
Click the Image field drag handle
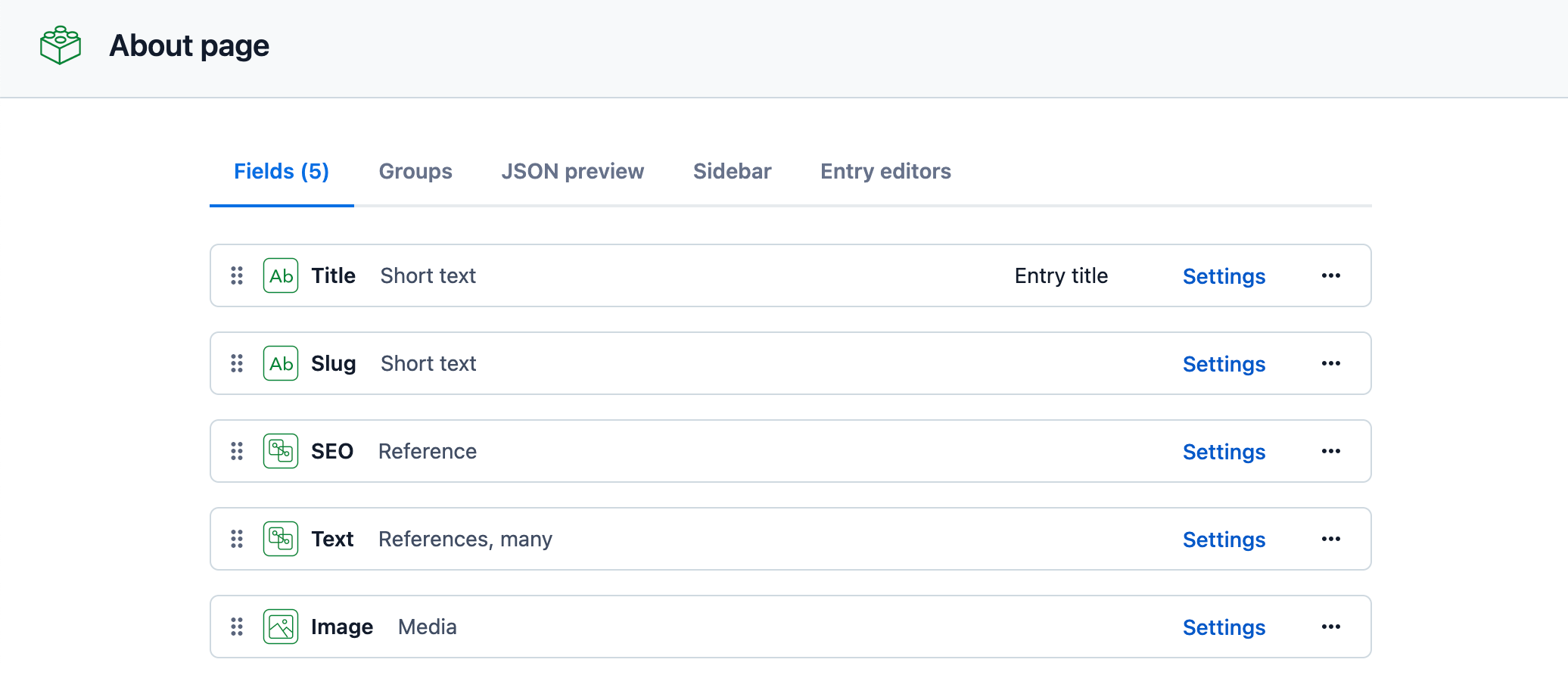click(237, 627)
